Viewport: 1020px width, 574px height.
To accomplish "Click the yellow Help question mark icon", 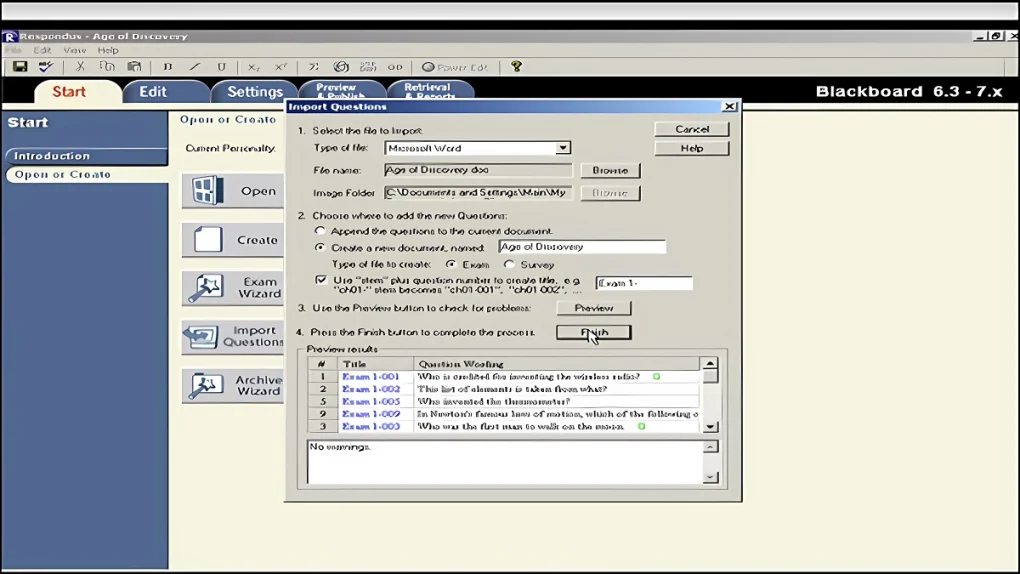I will coord(516,67).
